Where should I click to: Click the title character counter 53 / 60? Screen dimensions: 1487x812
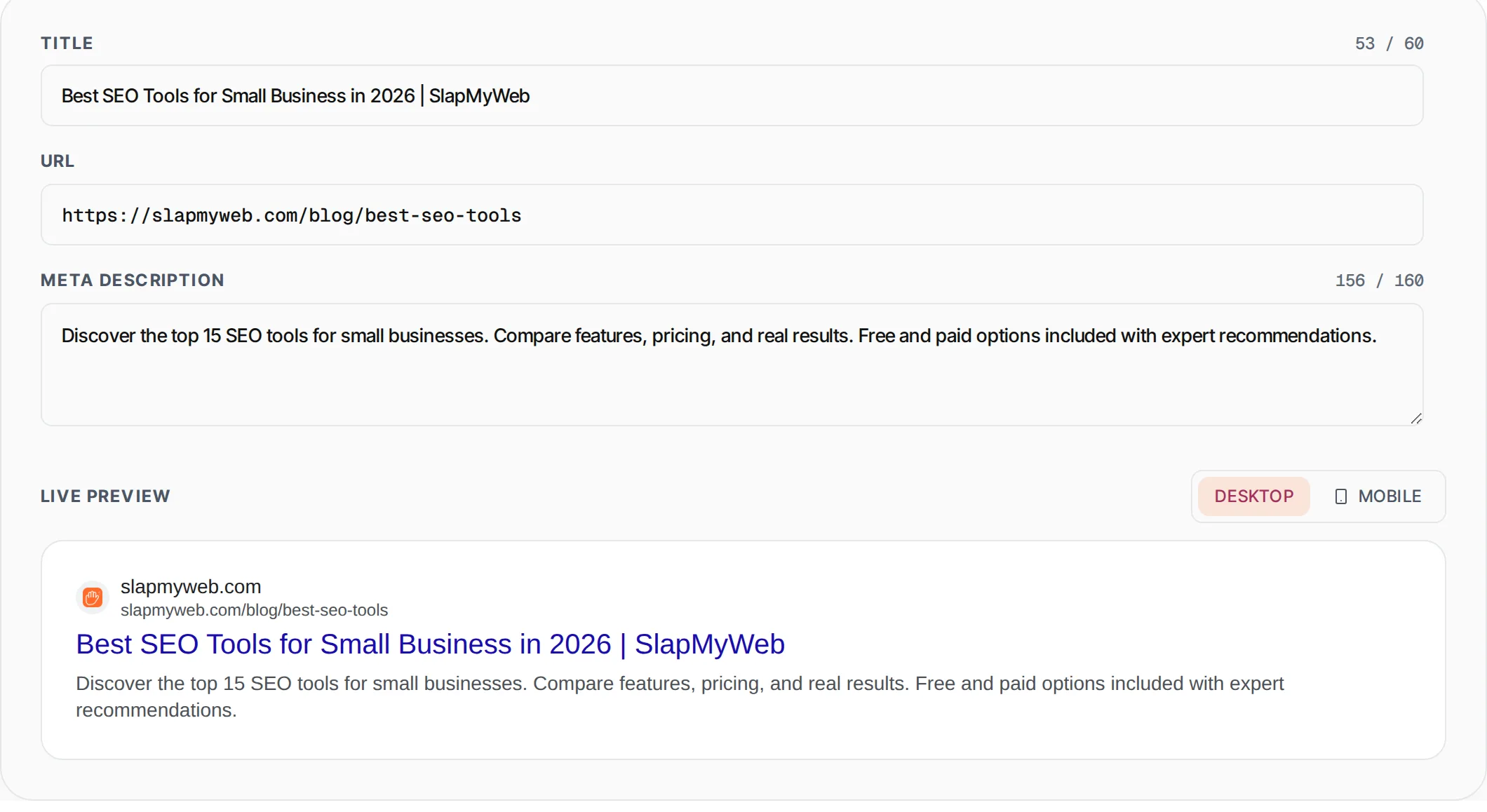[x=1389, y=43]
